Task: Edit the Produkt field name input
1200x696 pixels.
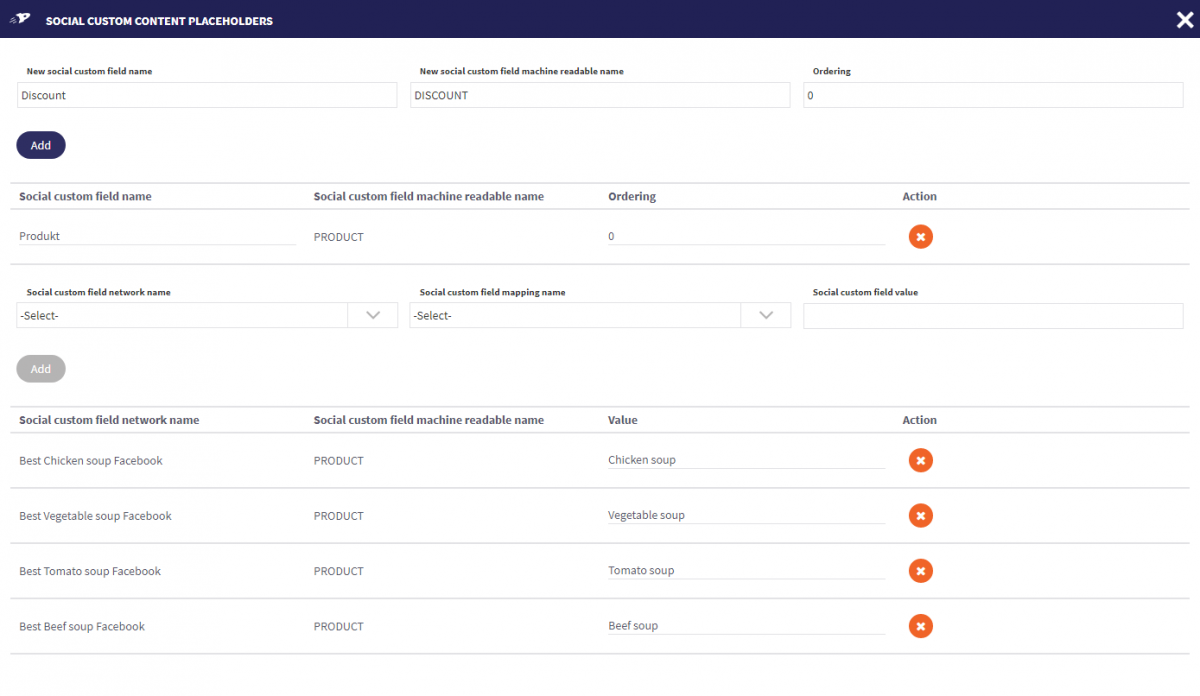Action: [x=157, y=237]
